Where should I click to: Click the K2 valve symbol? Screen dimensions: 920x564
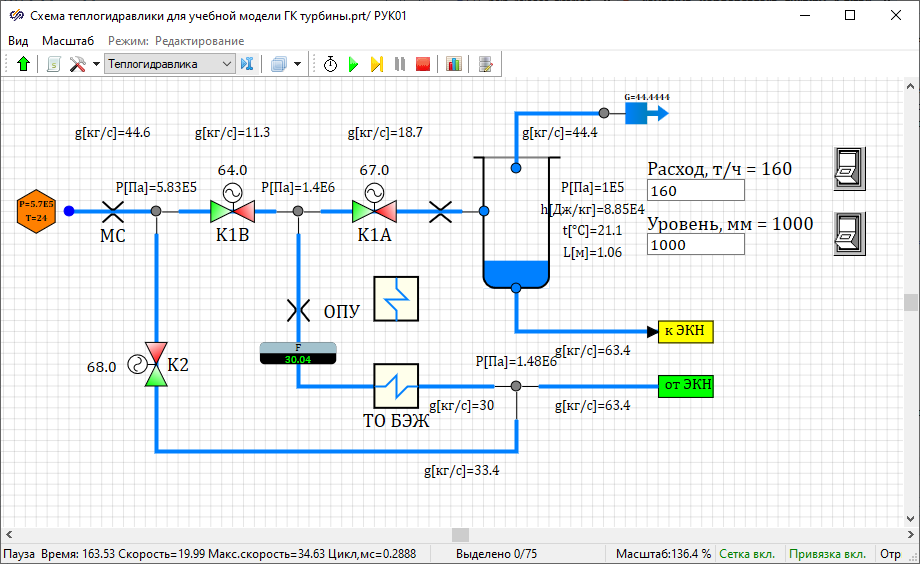(157, 367)
